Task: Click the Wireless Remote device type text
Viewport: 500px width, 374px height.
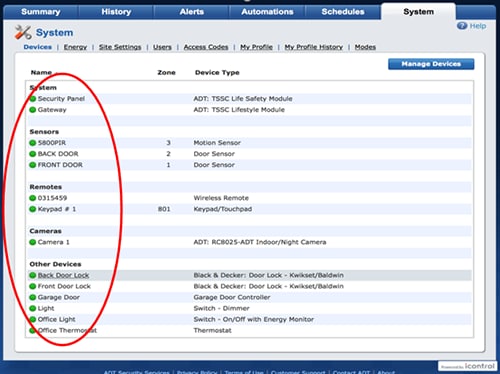Action: pyautogui.click(x=221, y=198)
